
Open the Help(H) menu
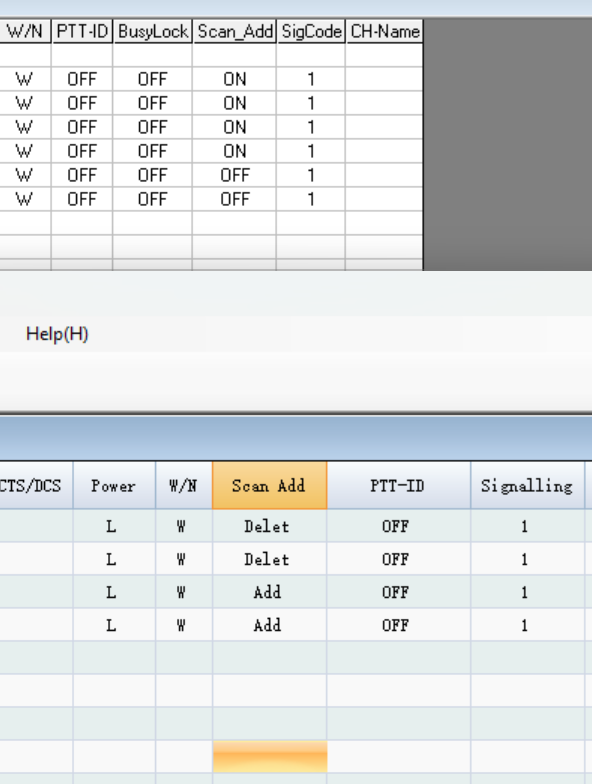tap(57, 334)
